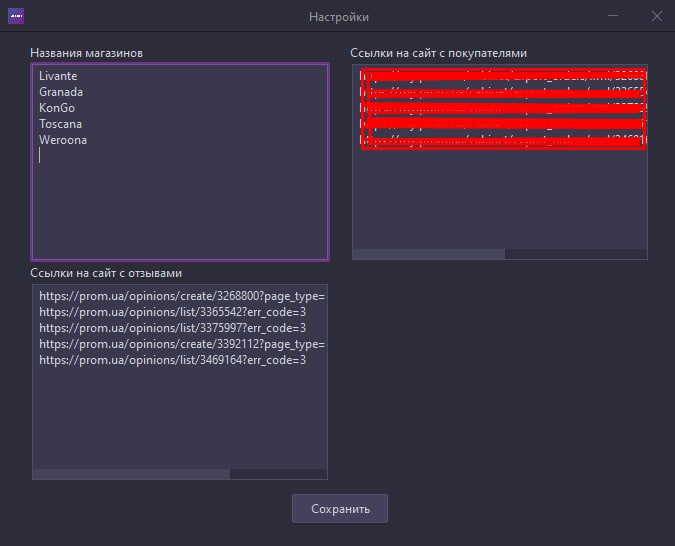Click the Сохранить button

(340, 509)
